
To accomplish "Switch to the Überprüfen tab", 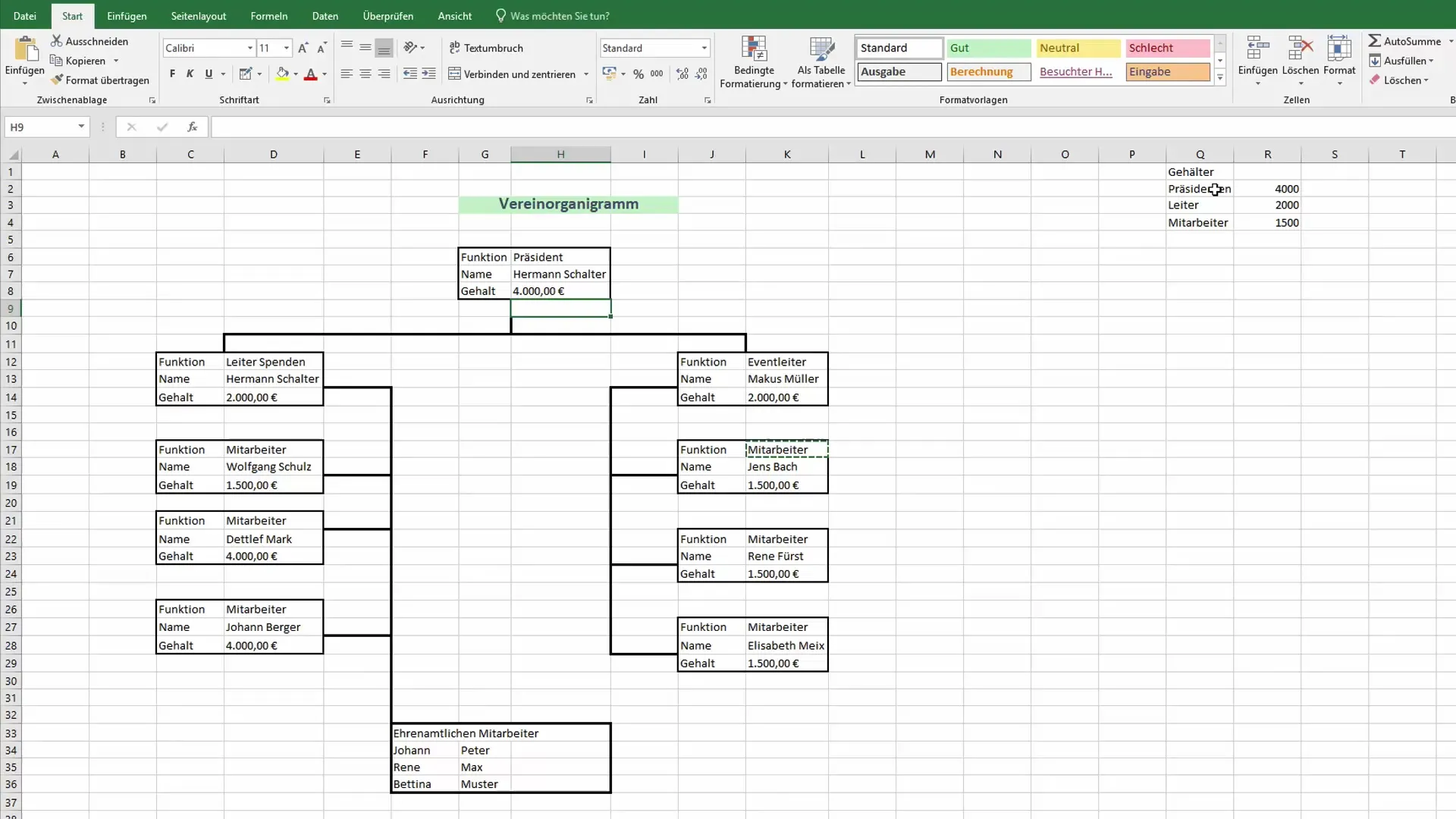I will click(388, 16).
